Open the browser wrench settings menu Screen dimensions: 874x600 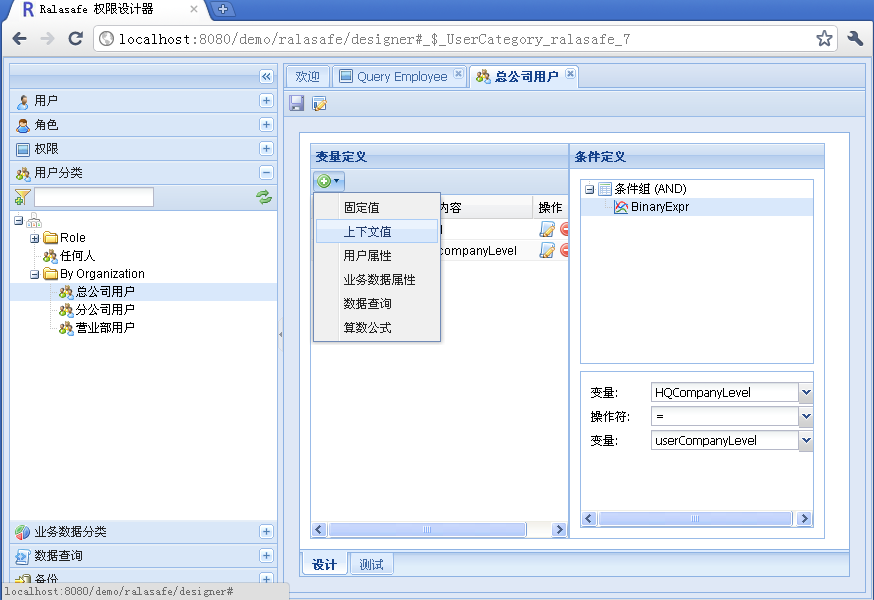pyautogui.click(x=855, y=39)
